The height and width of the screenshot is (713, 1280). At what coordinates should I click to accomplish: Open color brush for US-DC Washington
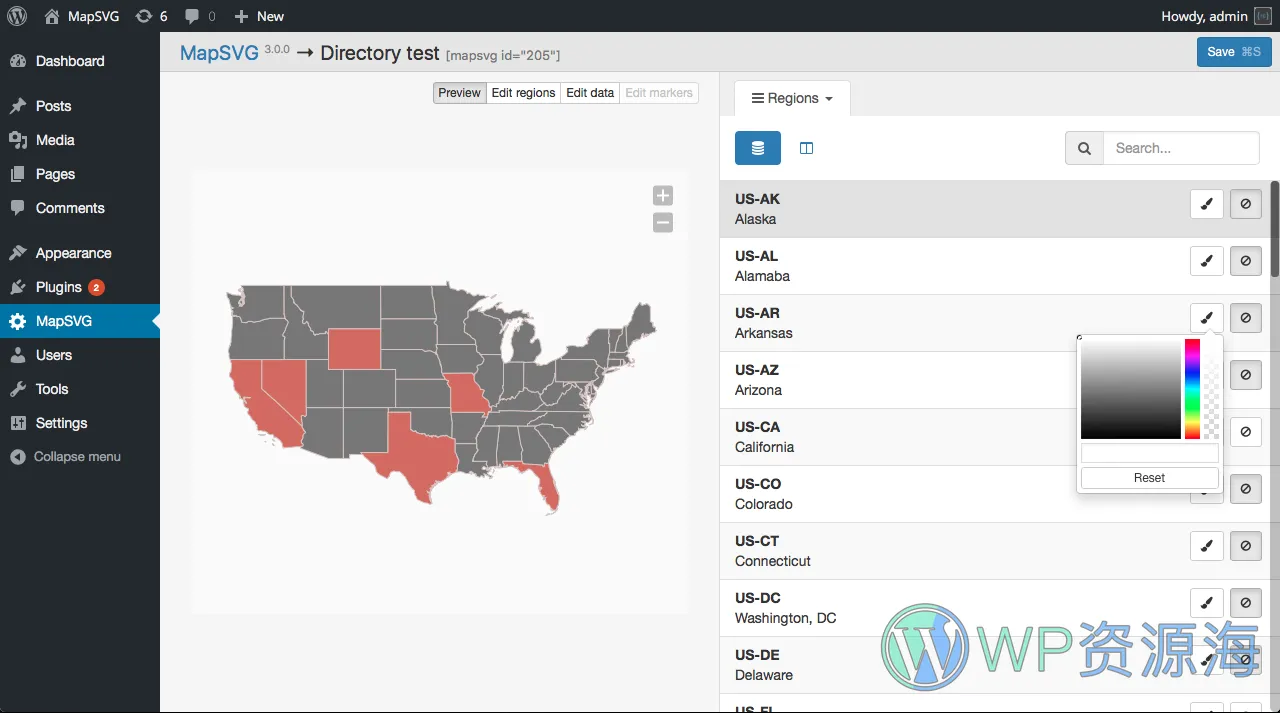[x=1207, y=603]
